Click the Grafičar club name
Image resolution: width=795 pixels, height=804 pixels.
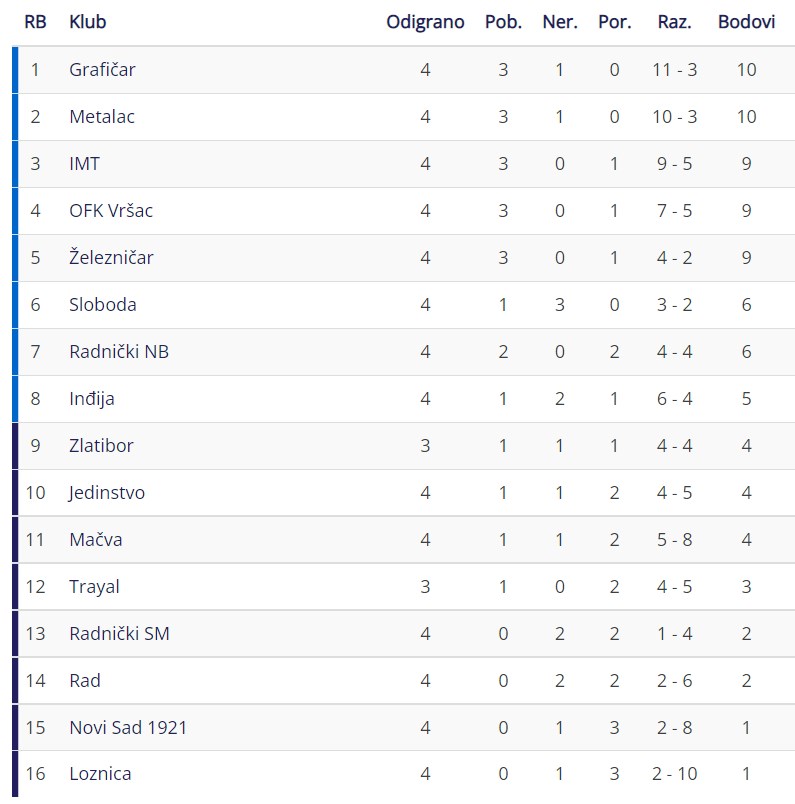pos(102,69)
